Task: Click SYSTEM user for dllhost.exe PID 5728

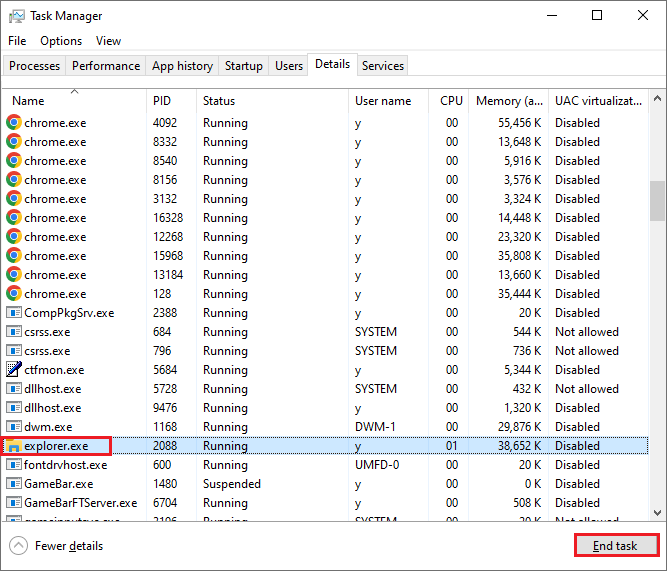Action: point(376,388)
